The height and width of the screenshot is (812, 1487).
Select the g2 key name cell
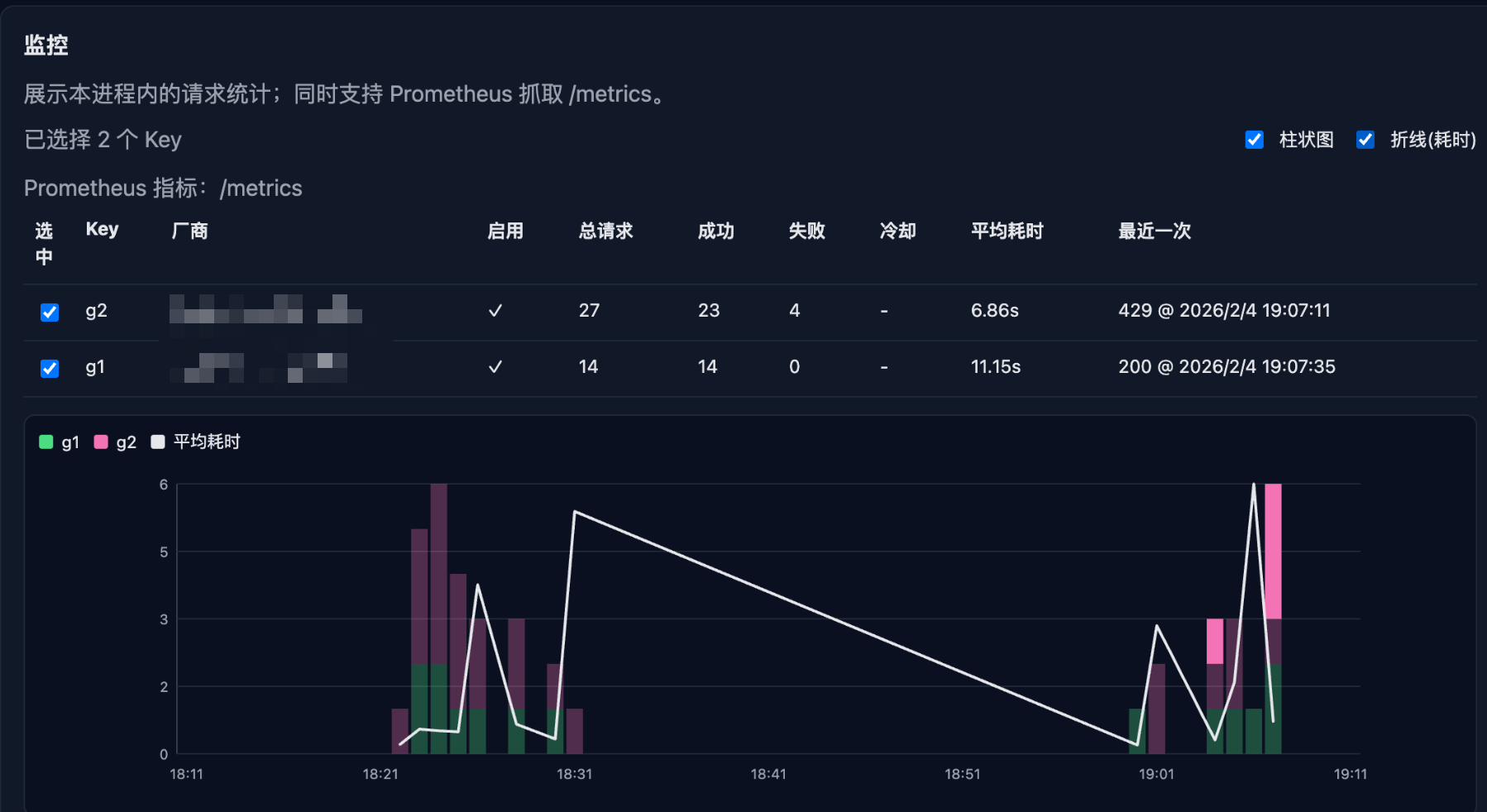coord(96,311)
